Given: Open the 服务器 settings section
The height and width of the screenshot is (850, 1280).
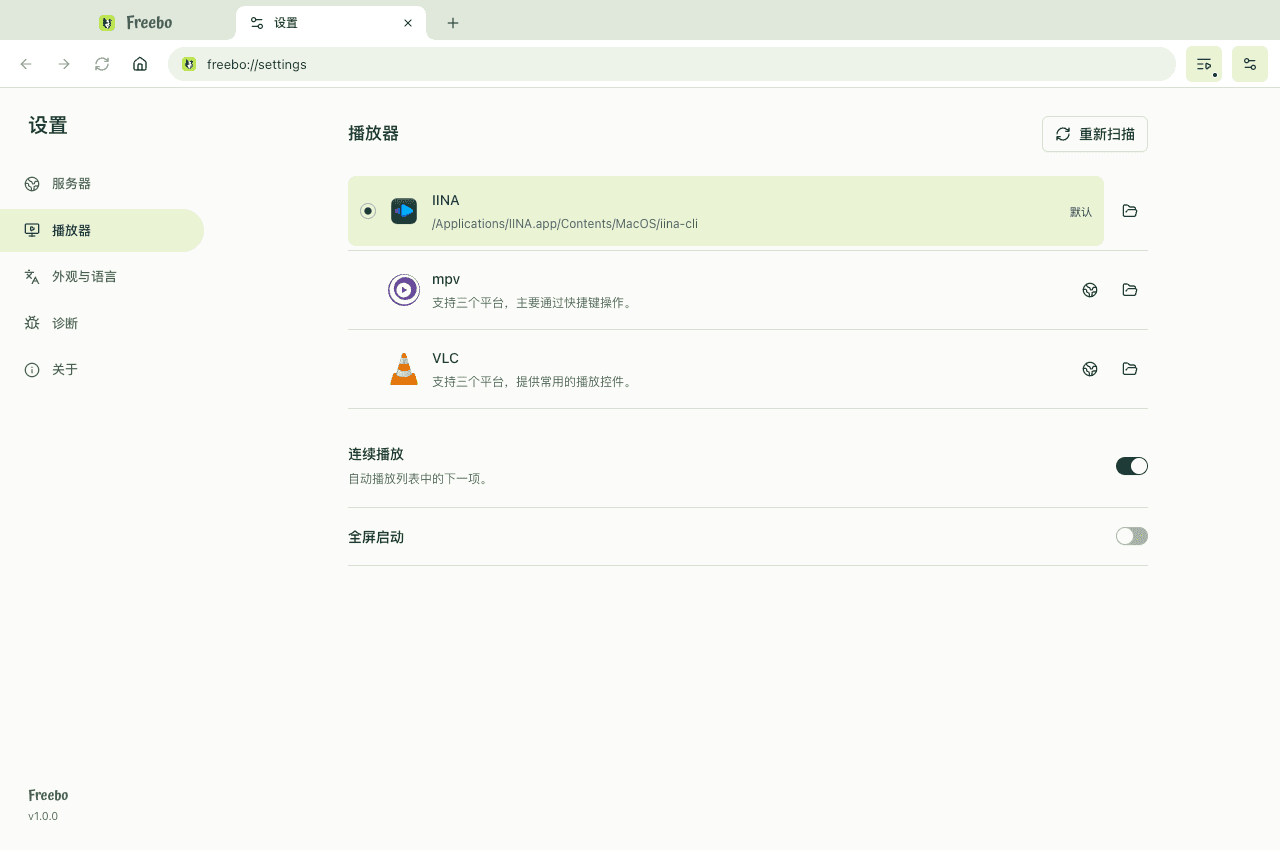Looking at the screenshot, I should (x=102, y=184).
